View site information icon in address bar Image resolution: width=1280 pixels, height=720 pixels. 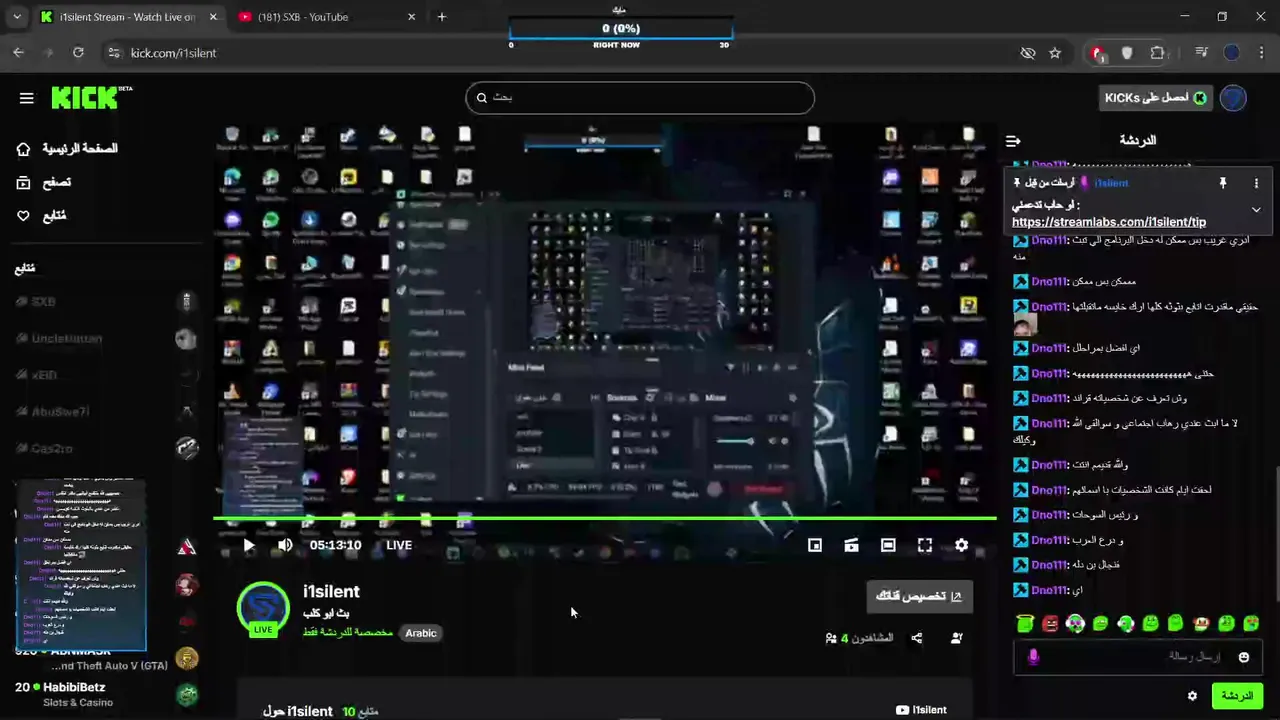point(113,53)
